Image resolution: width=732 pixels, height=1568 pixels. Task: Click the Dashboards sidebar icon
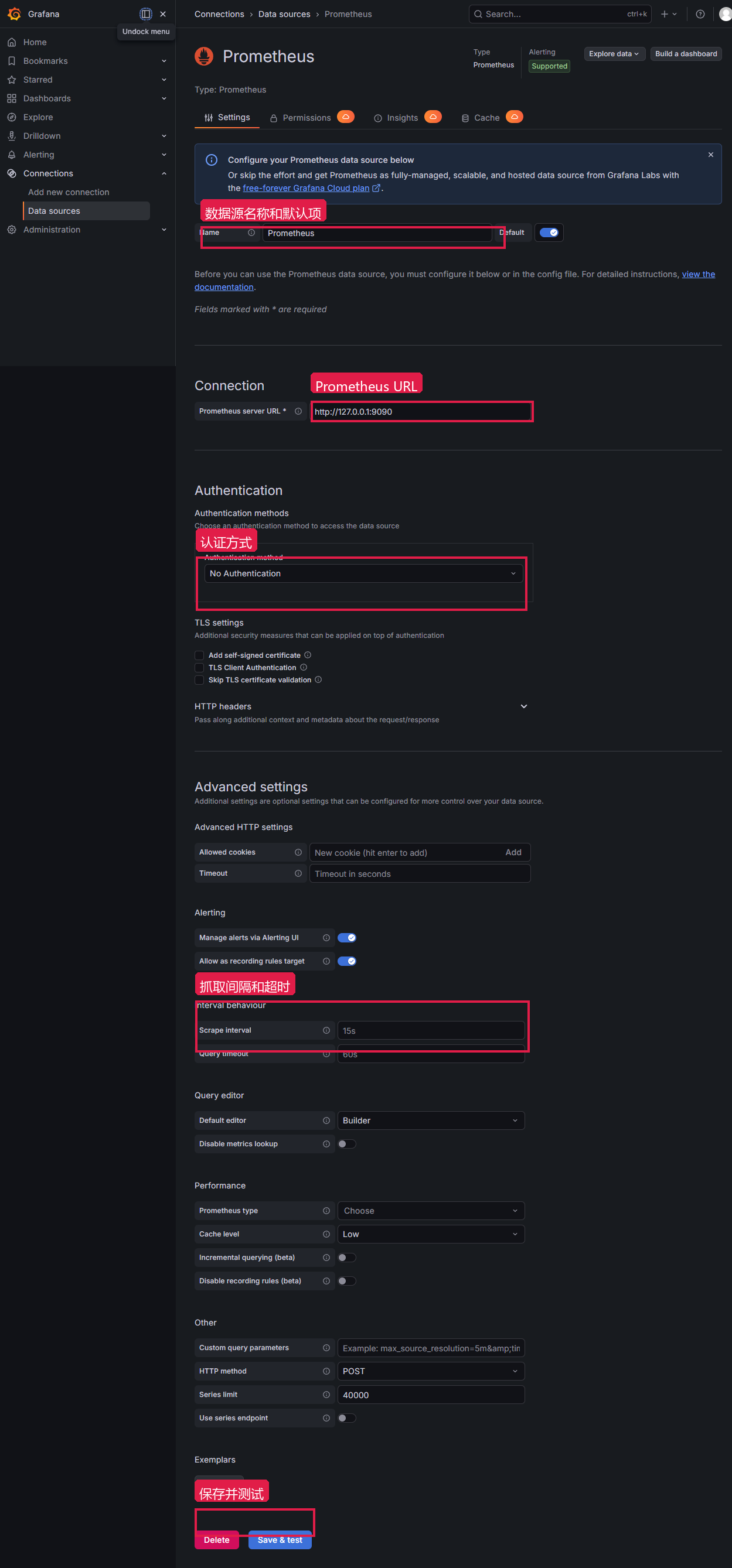pyautogui.click(x=12, y=98)
